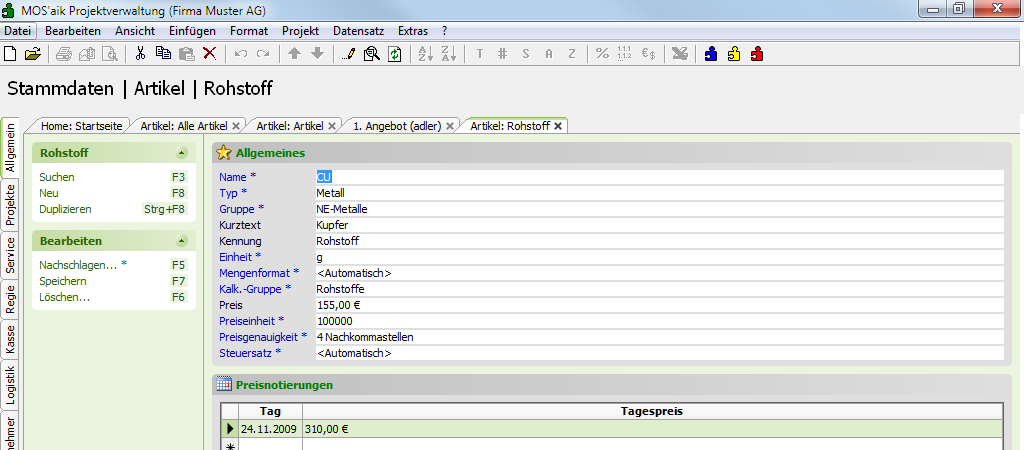Click the T toolbar icon
Screen dimensions: 1024x450
[x=480, y=54]
